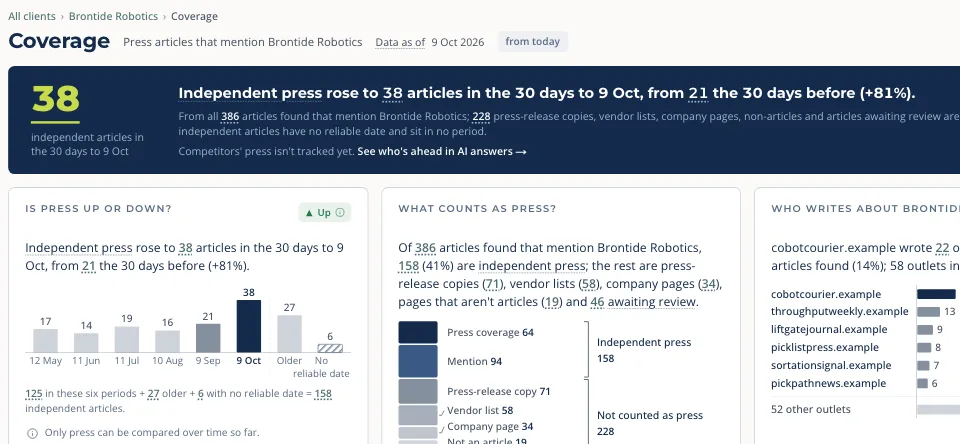Select the 12 May bar in the chart

[x=45, y=341]
